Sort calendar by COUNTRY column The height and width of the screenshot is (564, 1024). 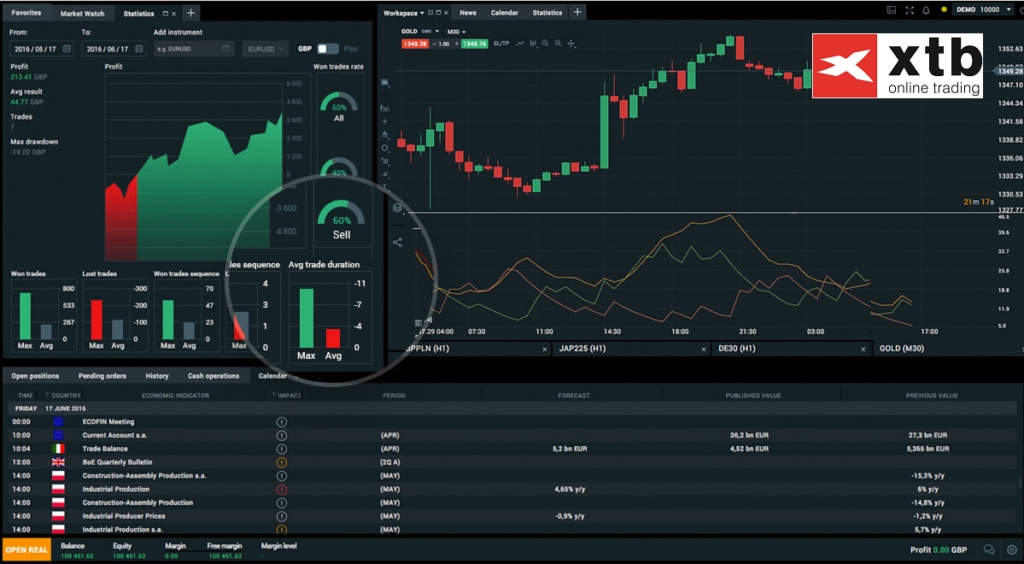tap(63, 396)
